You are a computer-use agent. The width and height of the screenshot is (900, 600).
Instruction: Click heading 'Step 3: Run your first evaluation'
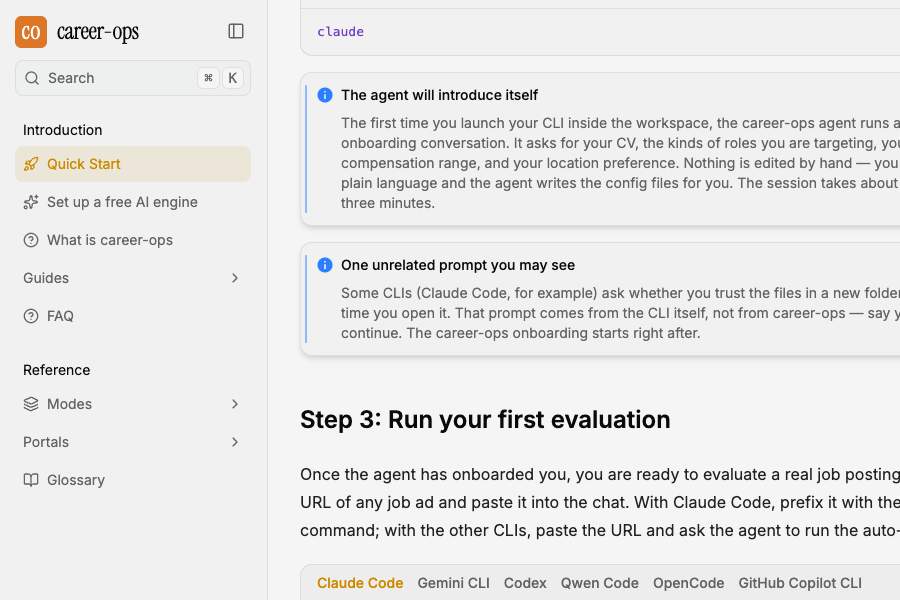point(485,419)
